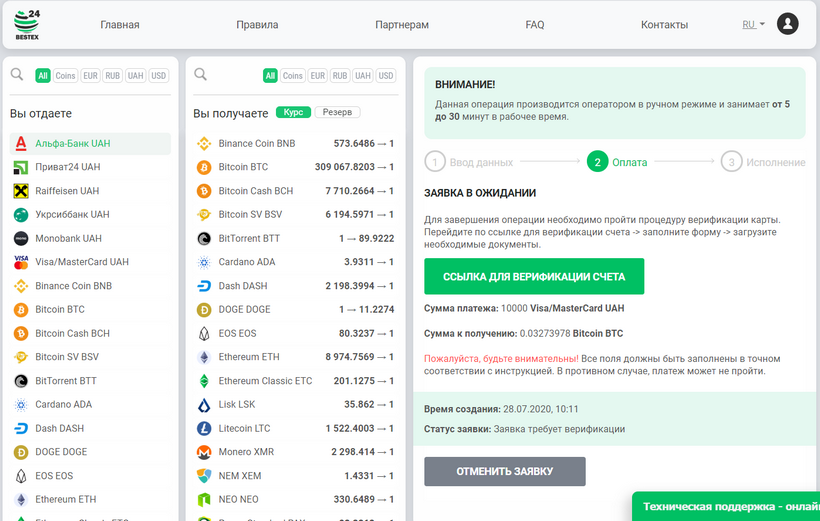Click the Bestex 24 logo
The width and height of the screenshot is (820, 521).
pos(27,25)
